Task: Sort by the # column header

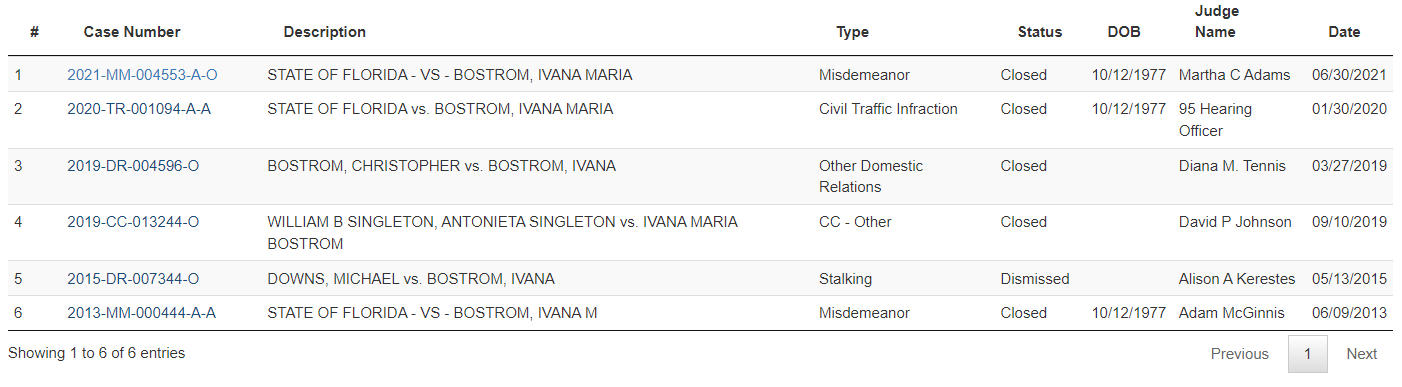Action: click(x=34, y=32)
